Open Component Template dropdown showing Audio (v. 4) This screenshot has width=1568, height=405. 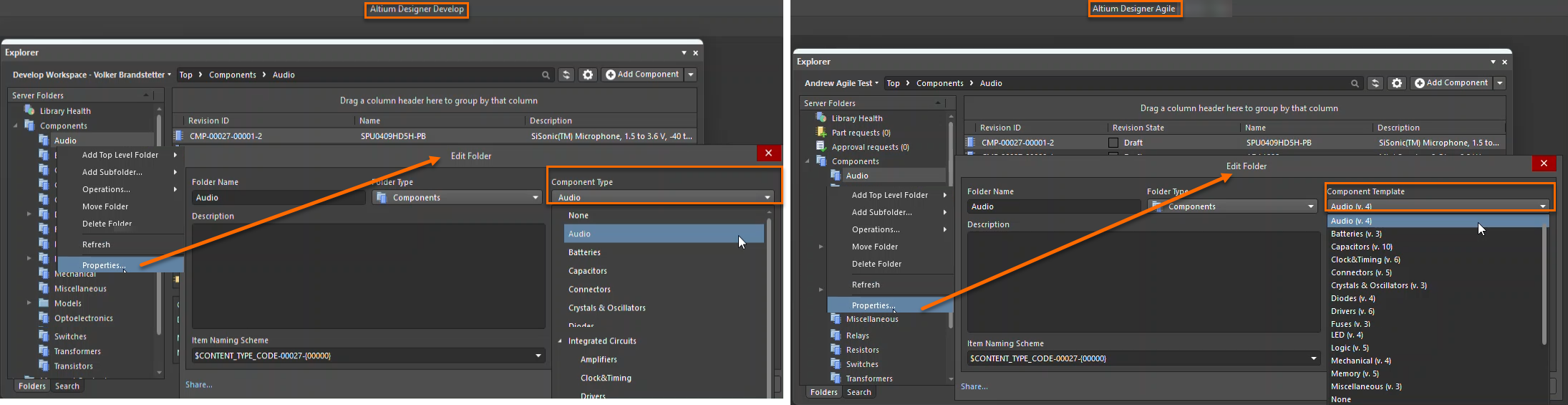pyautogui.click(x=1438, y=206)
